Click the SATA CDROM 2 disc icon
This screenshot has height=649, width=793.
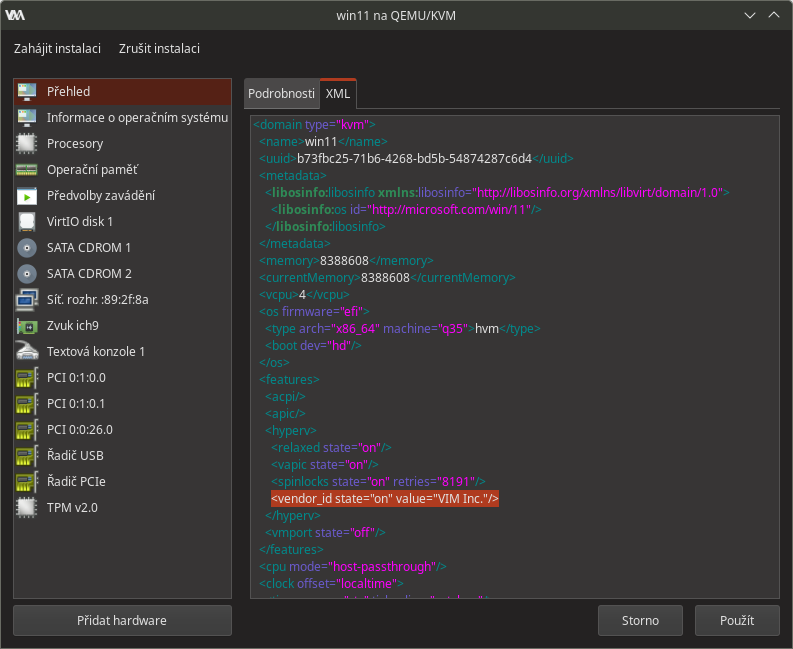pos(27,274)
